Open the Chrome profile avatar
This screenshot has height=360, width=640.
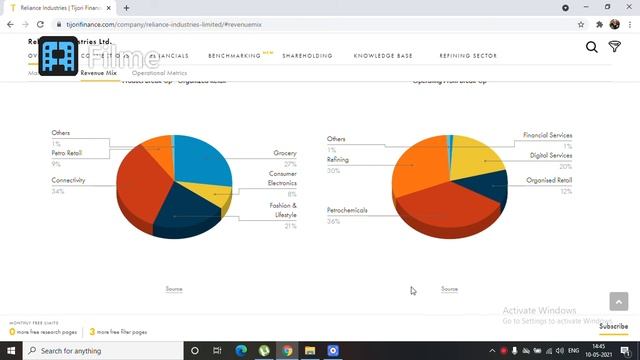tap(614, 24)
